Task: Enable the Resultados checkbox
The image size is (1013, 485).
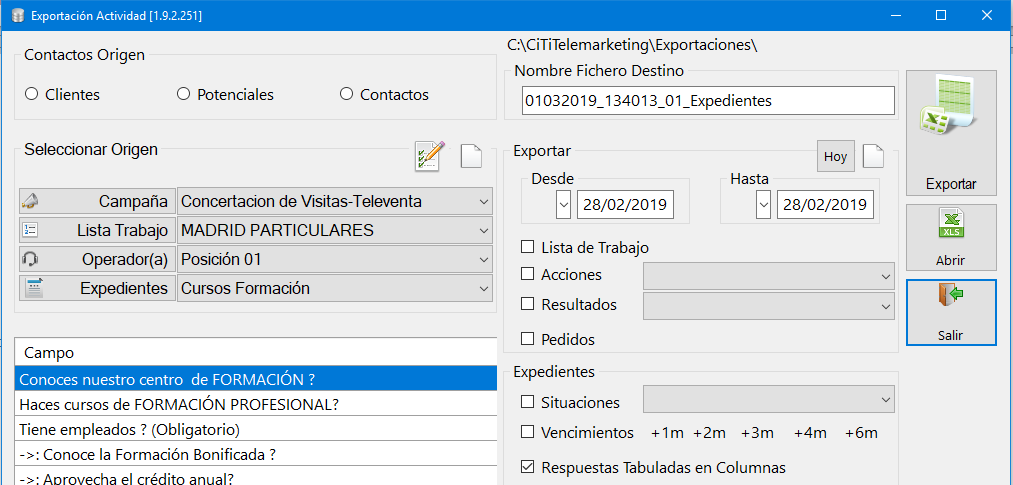Action: (x=528, y=304)
